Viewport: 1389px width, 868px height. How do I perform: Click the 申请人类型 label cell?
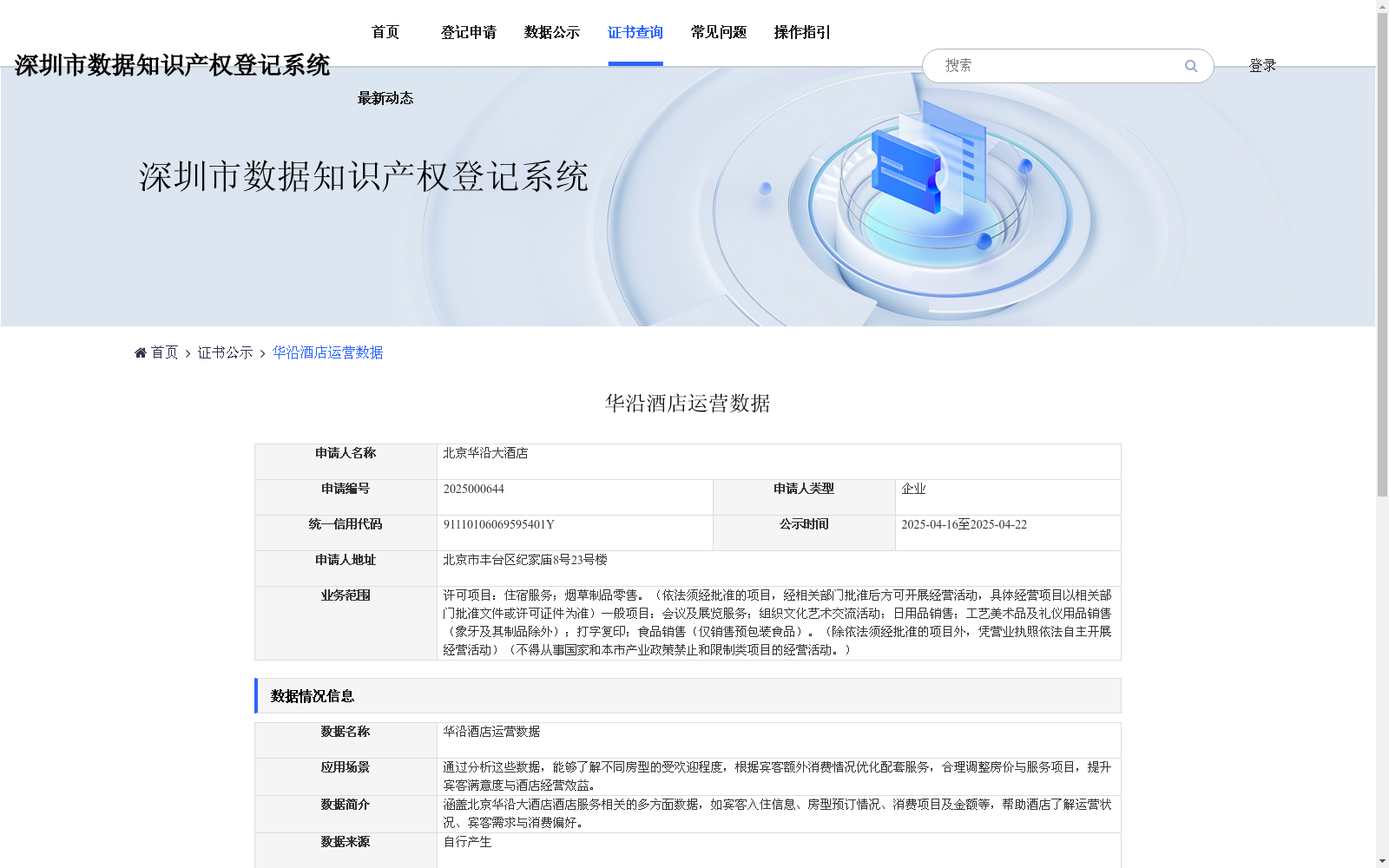click(x=804, y=497)
